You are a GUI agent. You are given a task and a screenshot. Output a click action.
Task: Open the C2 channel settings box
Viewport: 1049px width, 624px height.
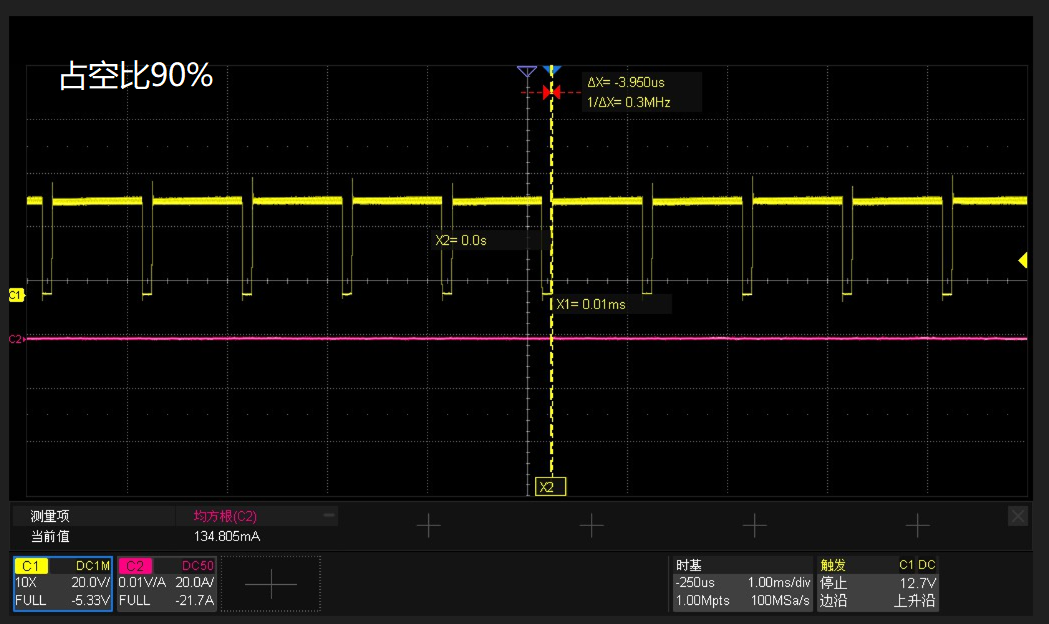click(167, 584)
